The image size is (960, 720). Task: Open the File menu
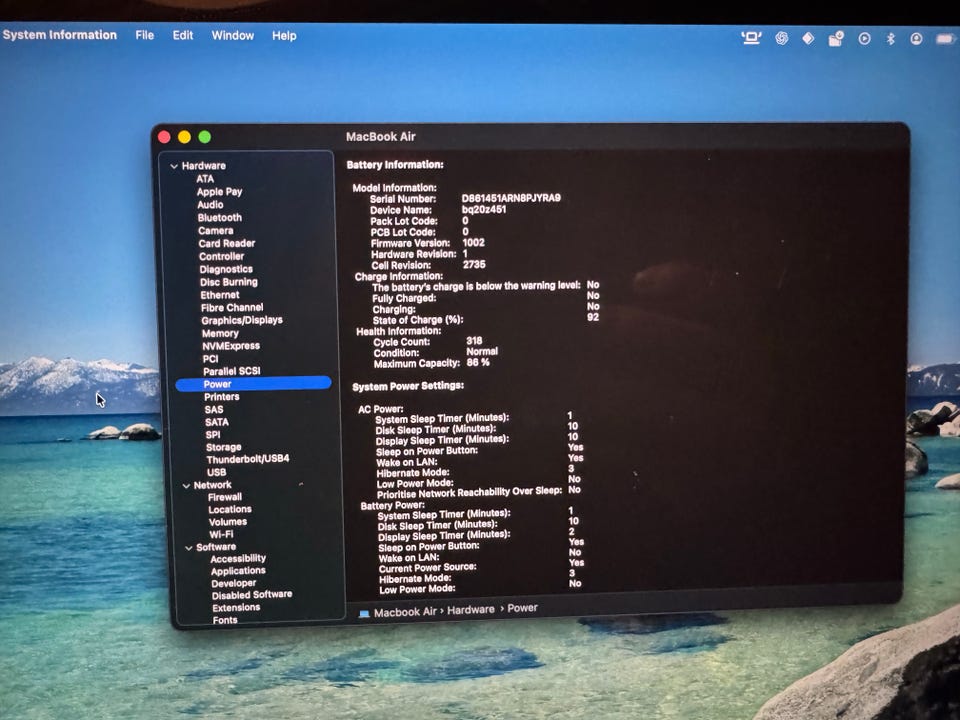click(x=144, y=36)
